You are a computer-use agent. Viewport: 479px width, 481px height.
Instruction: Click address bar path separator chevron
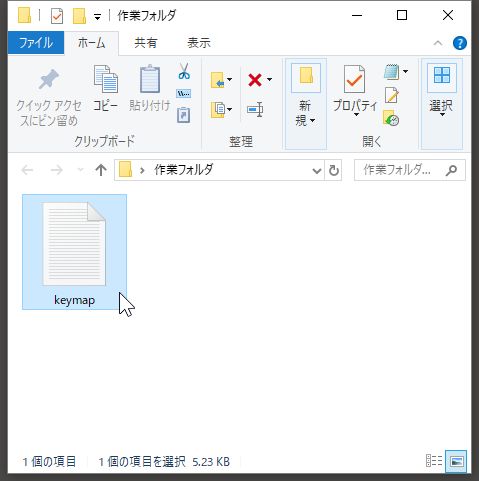pos(142,171)
